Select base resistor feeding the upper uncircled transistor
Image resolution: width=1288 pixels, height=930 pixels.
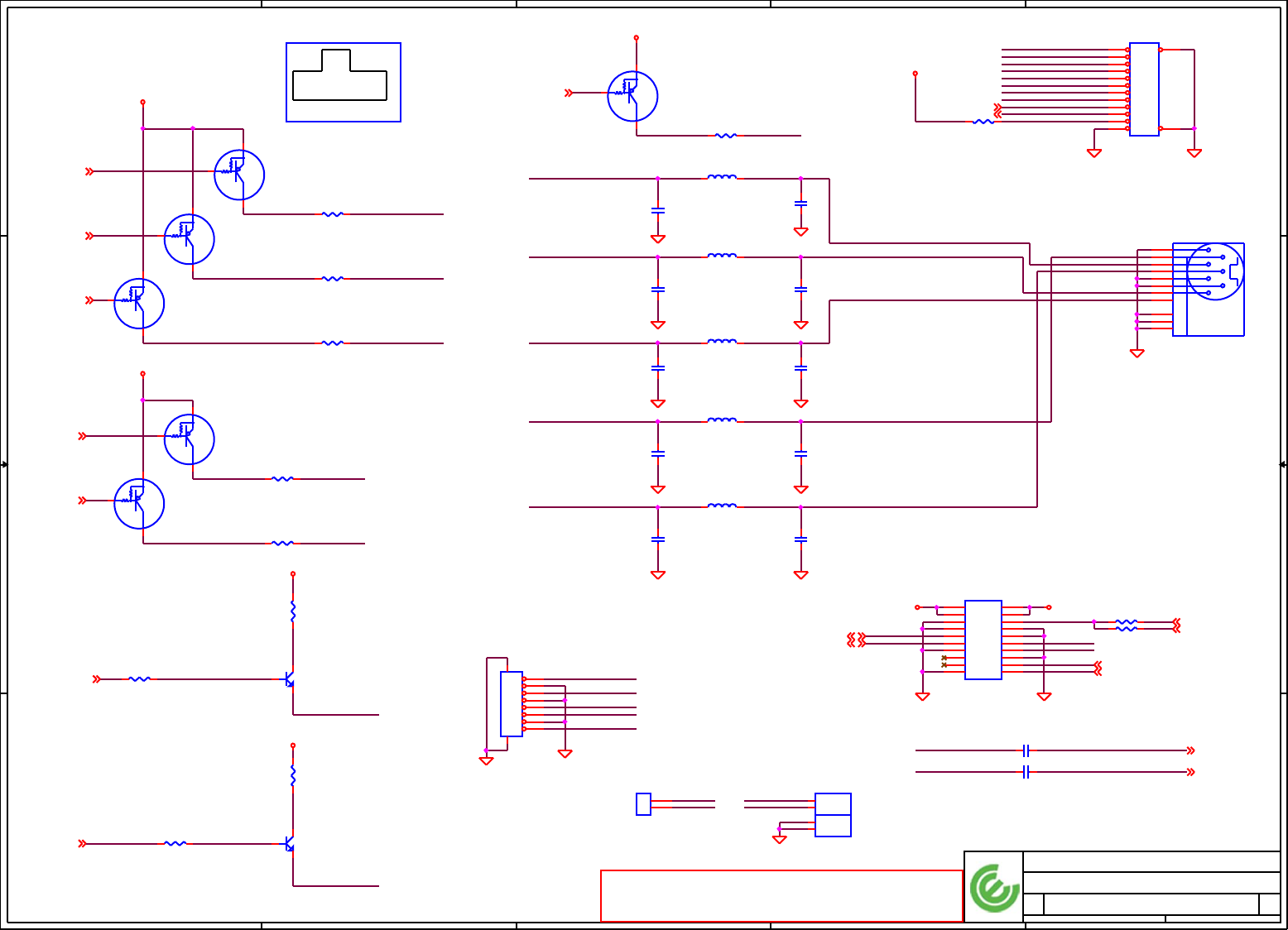click(140, 679)
